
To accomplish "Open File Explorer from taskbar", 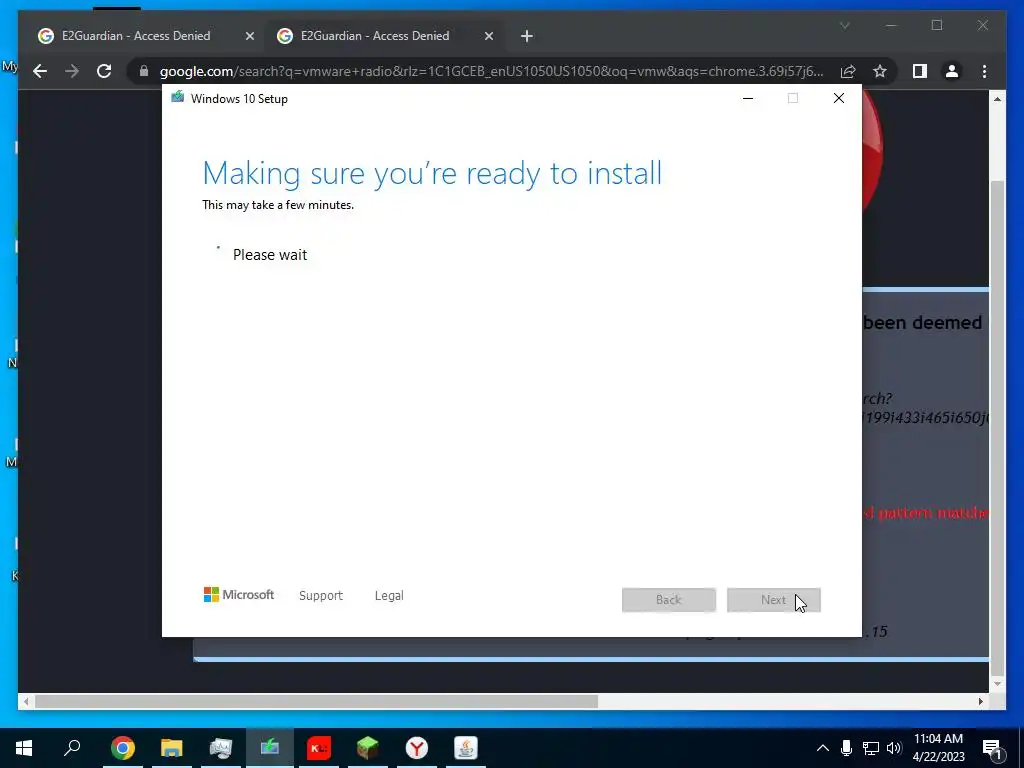I will click(x=172, y=748).
